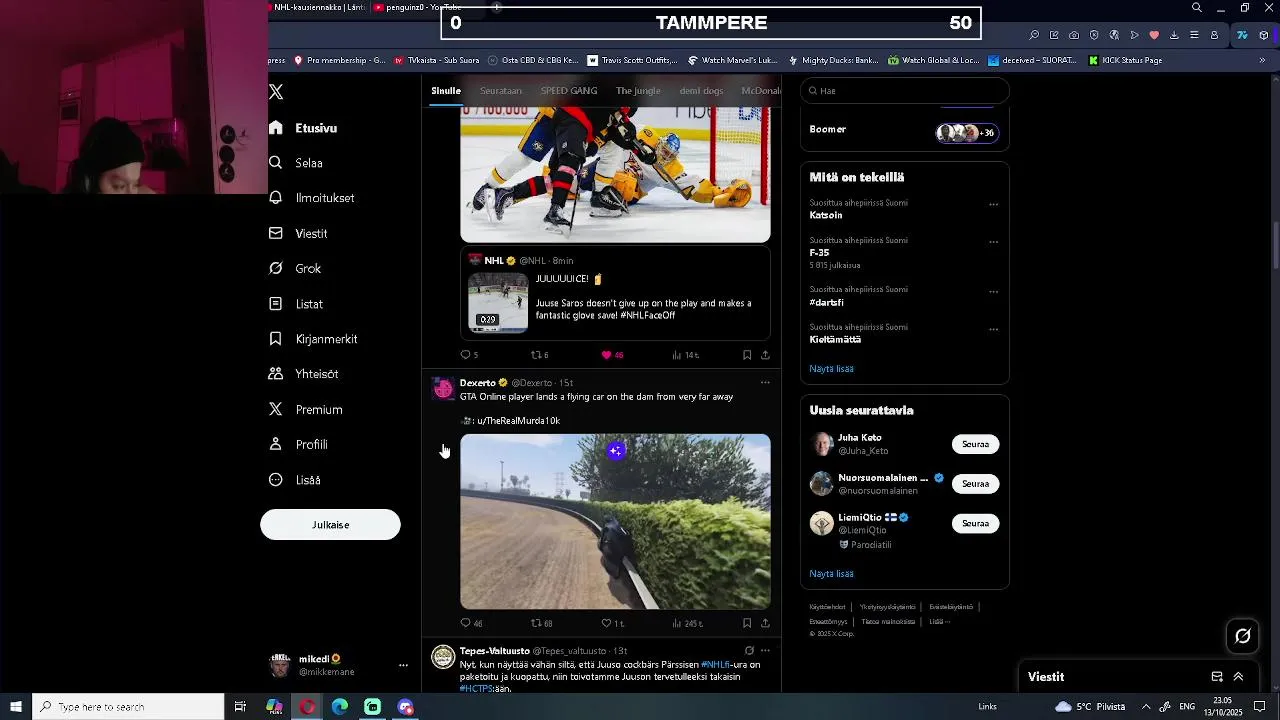Open Yhteisöt communities page

(x=304, y=374)
